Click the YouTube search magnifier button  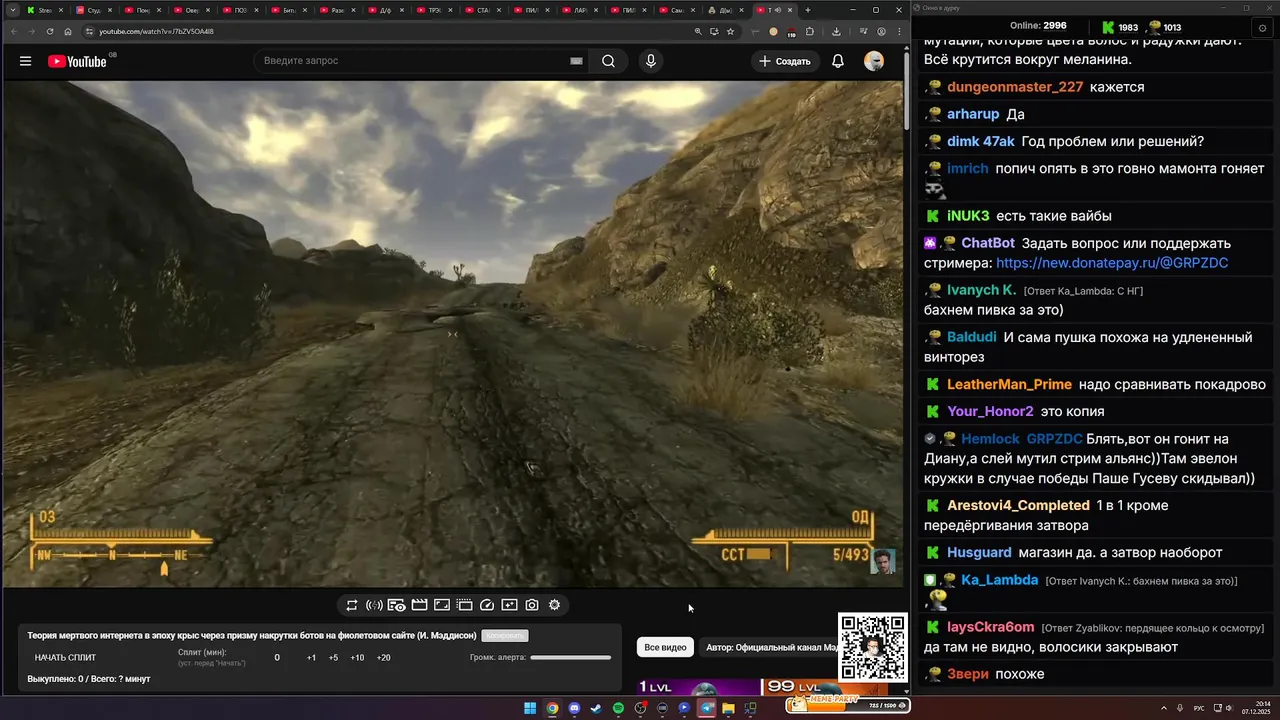coord(608,61)
